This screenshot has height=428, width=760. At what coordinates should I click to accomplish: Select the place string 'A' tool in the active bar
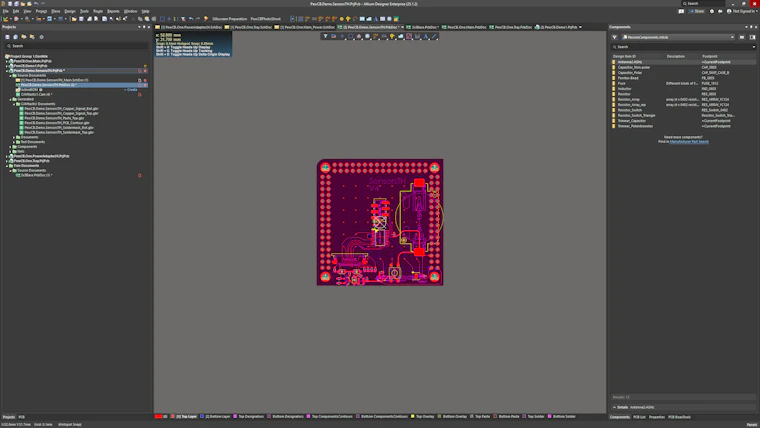click(426, 36)
